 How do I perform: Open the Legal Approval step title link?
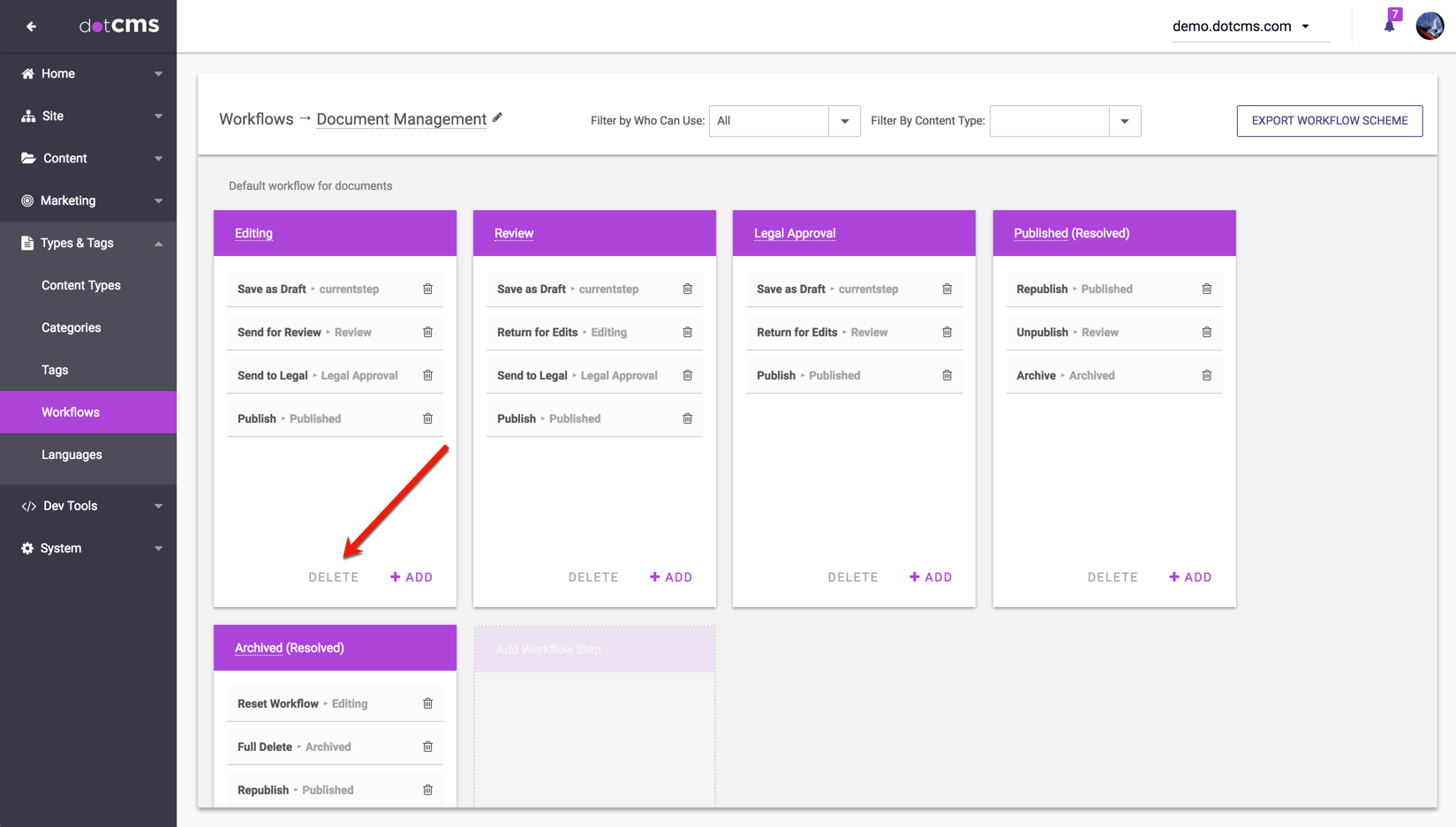pos(794,233)
